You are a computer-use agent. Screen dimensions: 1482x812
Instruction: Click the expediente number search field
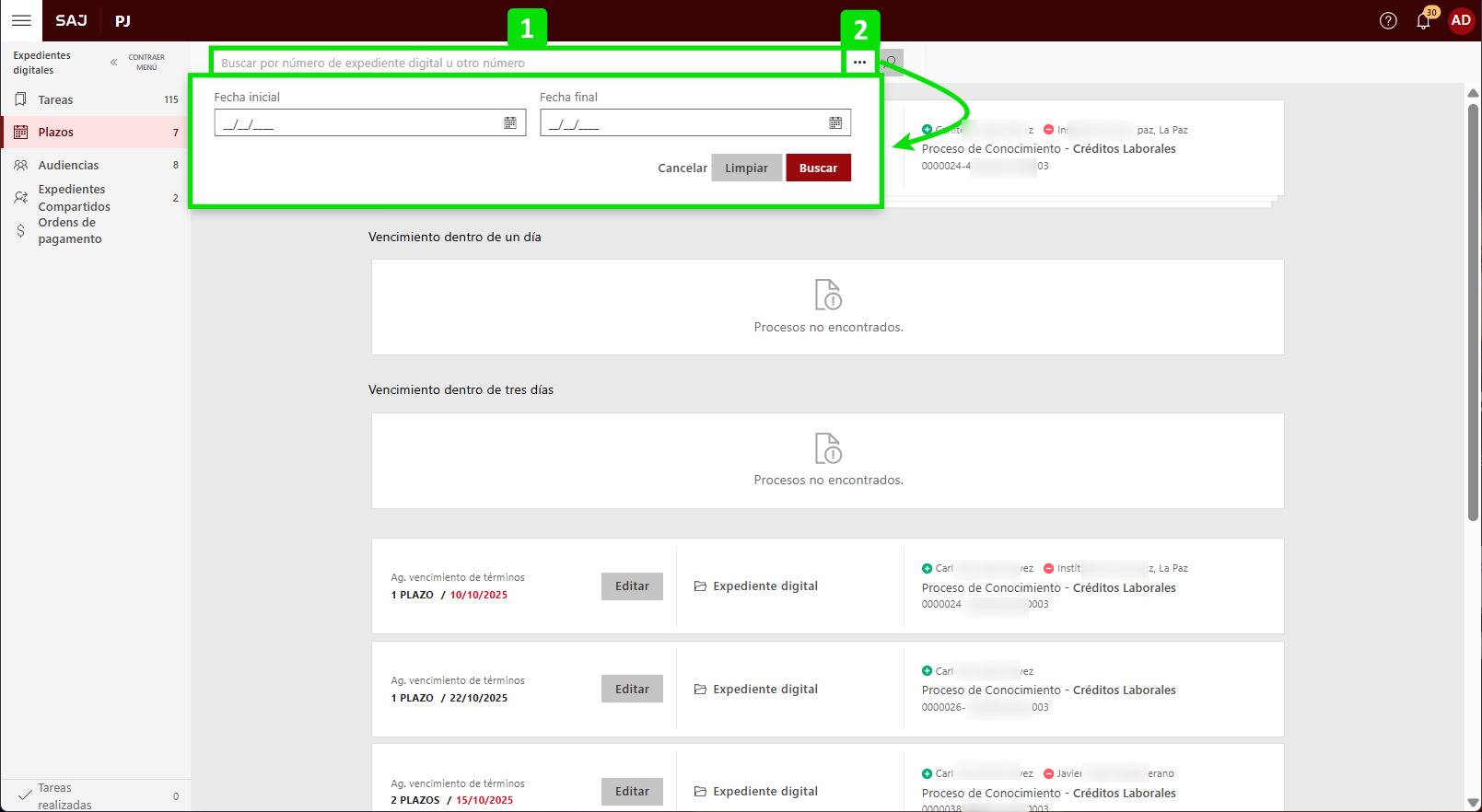tap(525, 63)
